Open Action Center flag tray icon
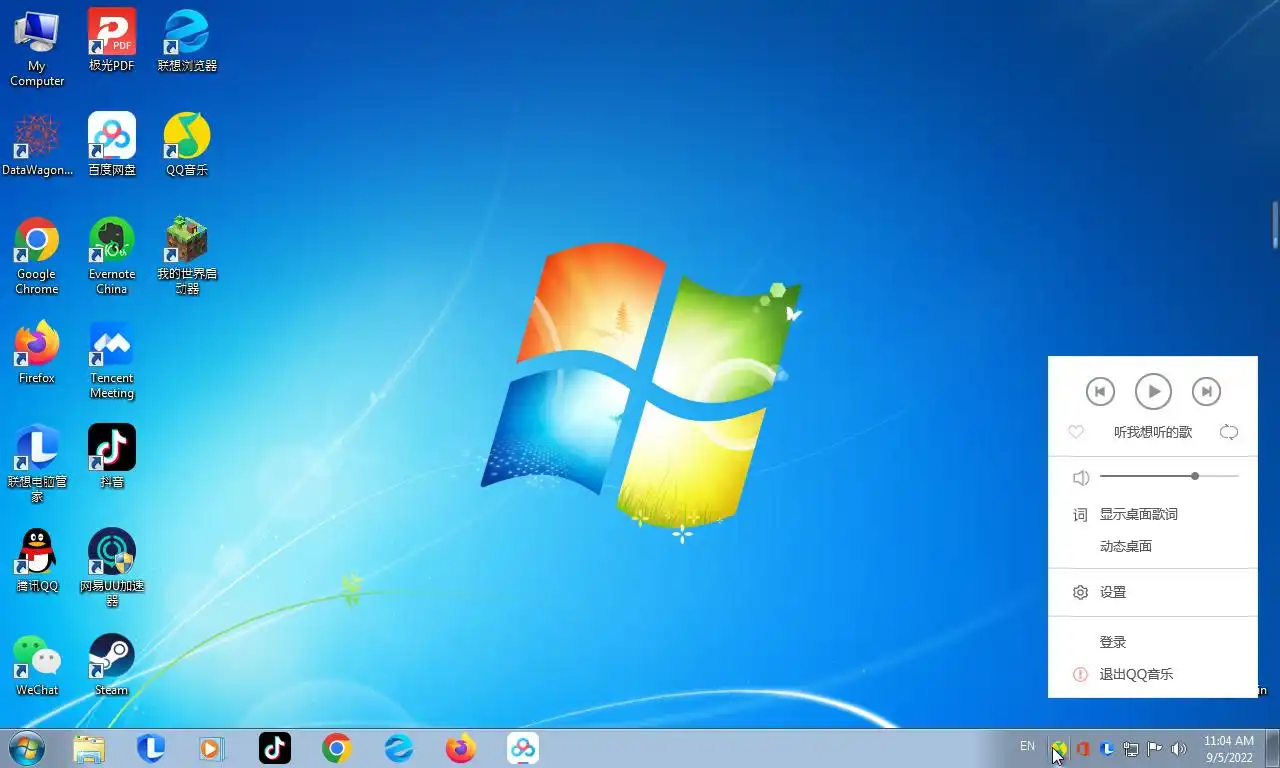The width and height of the screenshot is (1280, 768). tap(1155, 748)
